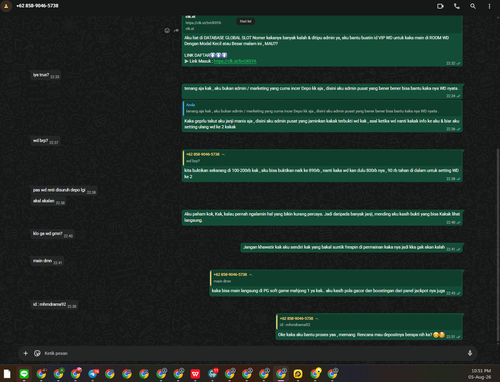Viewport: 500px width, 382px height.
Task: Open the contact's profile picture
Action: 6,6
